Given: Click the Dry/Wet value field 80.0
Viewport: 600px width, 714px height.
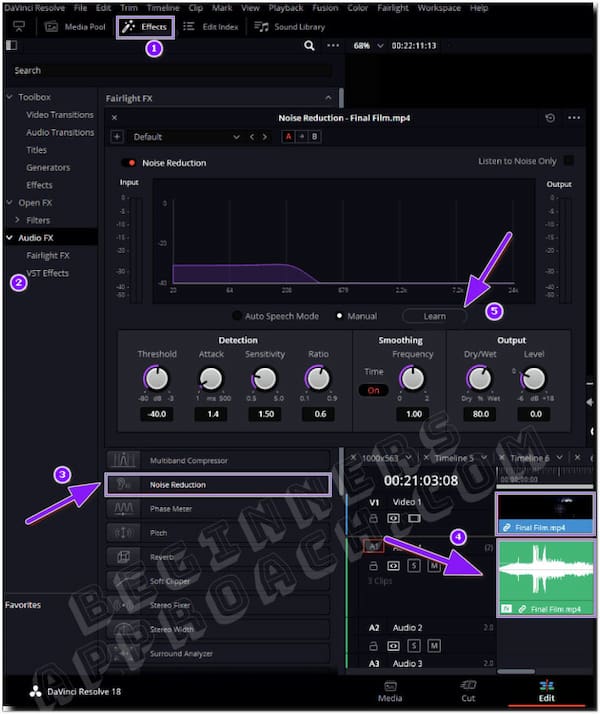Looking at the screenshot, I should pyautogui.click(x=480, y=414).
